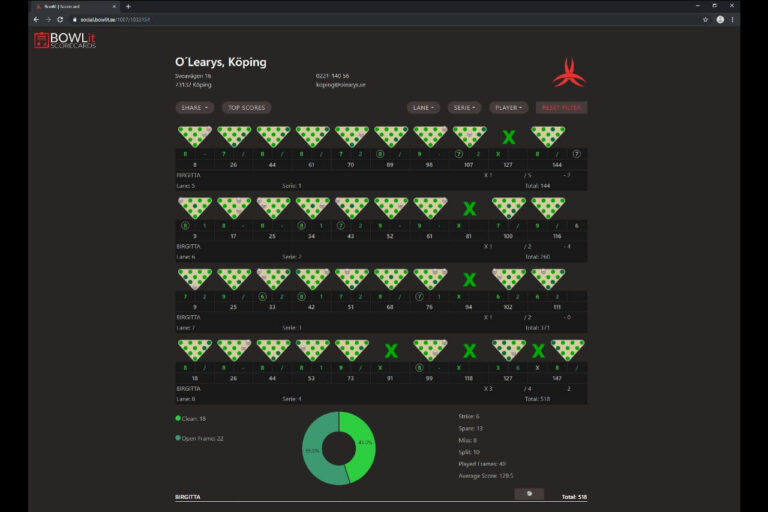Toggle the Clean legend entry
This screenshot has width=768, height=512.
pyautogui.click(x=190, y=418)
